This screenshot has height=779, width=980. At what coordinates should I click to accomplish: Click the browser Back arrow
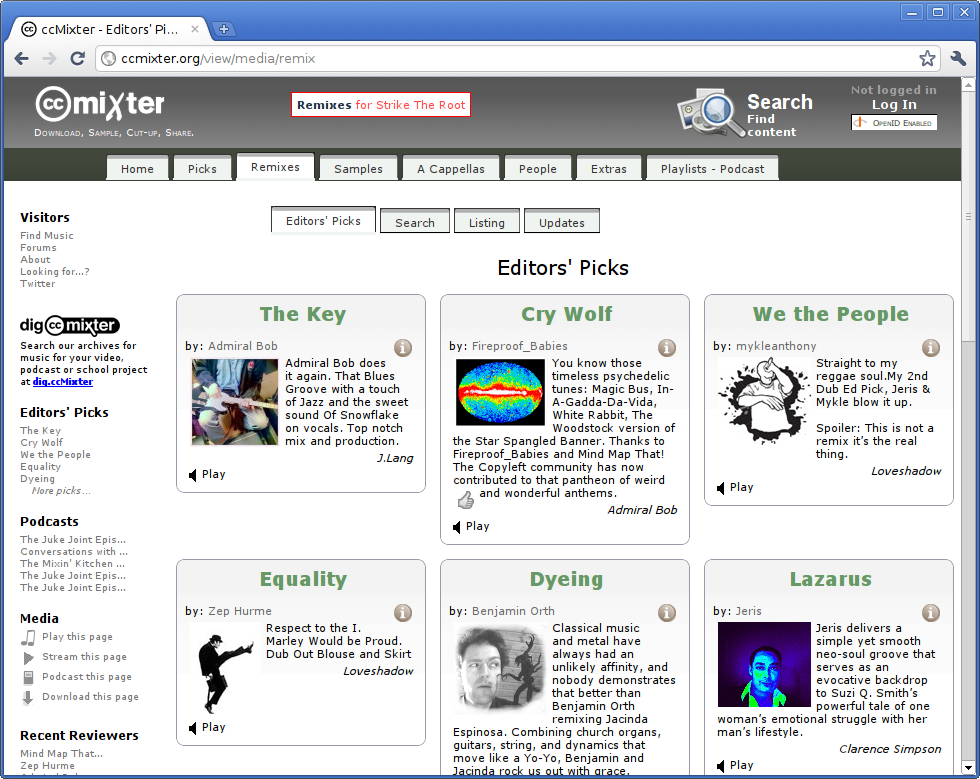point(22,59)
